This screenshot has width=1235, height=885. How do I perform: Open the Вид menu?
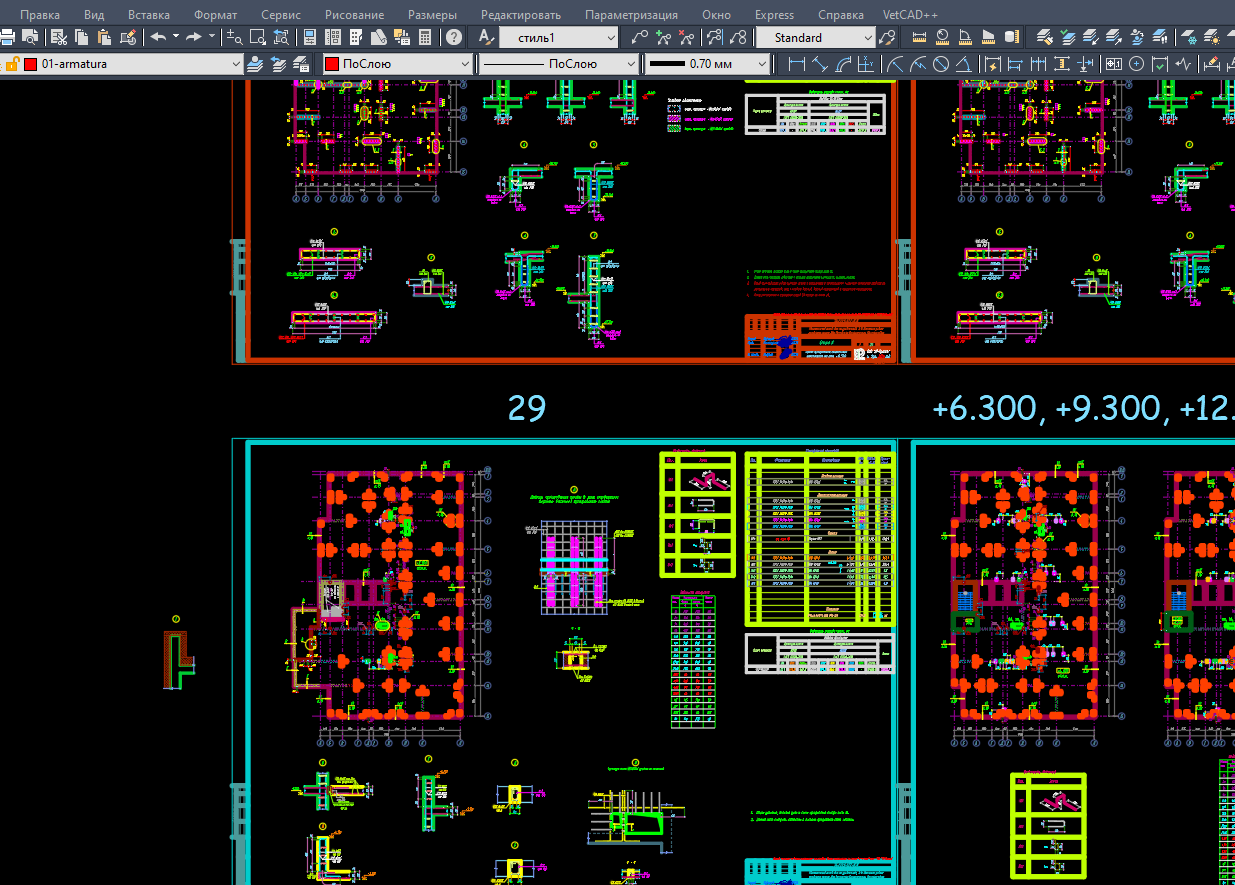pos(94,14)
